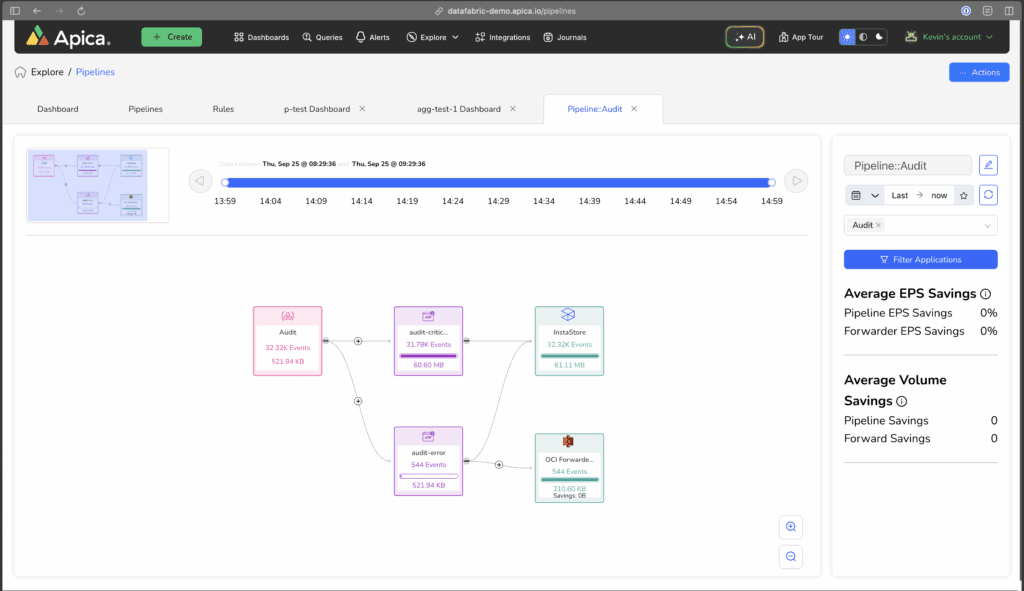This screenshot has width=1024, height=591.
Task: Enable light mode theme
Action: coord(847,37)
